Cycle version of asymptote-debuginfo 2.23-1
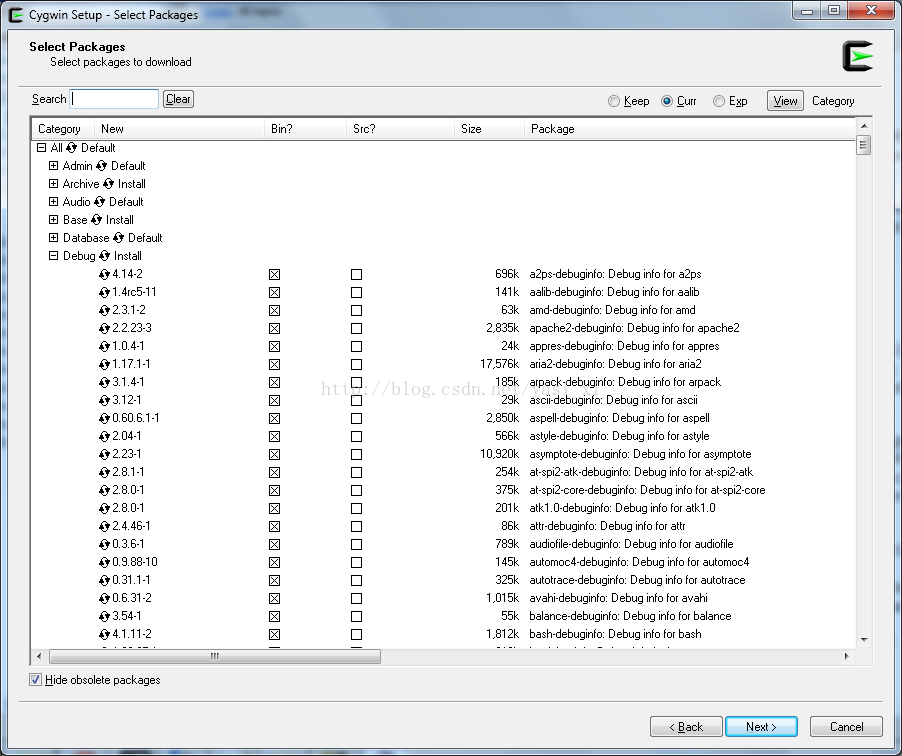The image size is (902, 756). 104,455
